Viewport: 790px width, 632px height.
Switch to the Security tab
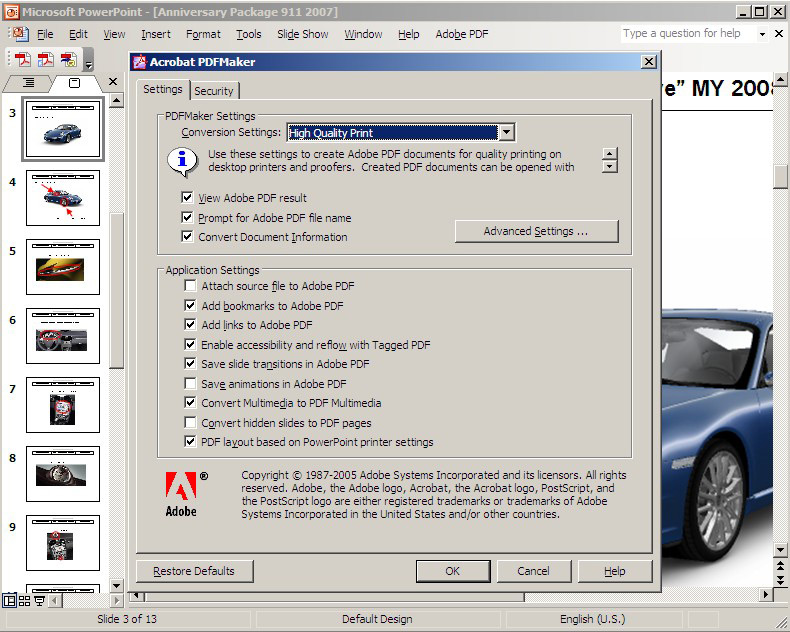[x=214, y=91]
